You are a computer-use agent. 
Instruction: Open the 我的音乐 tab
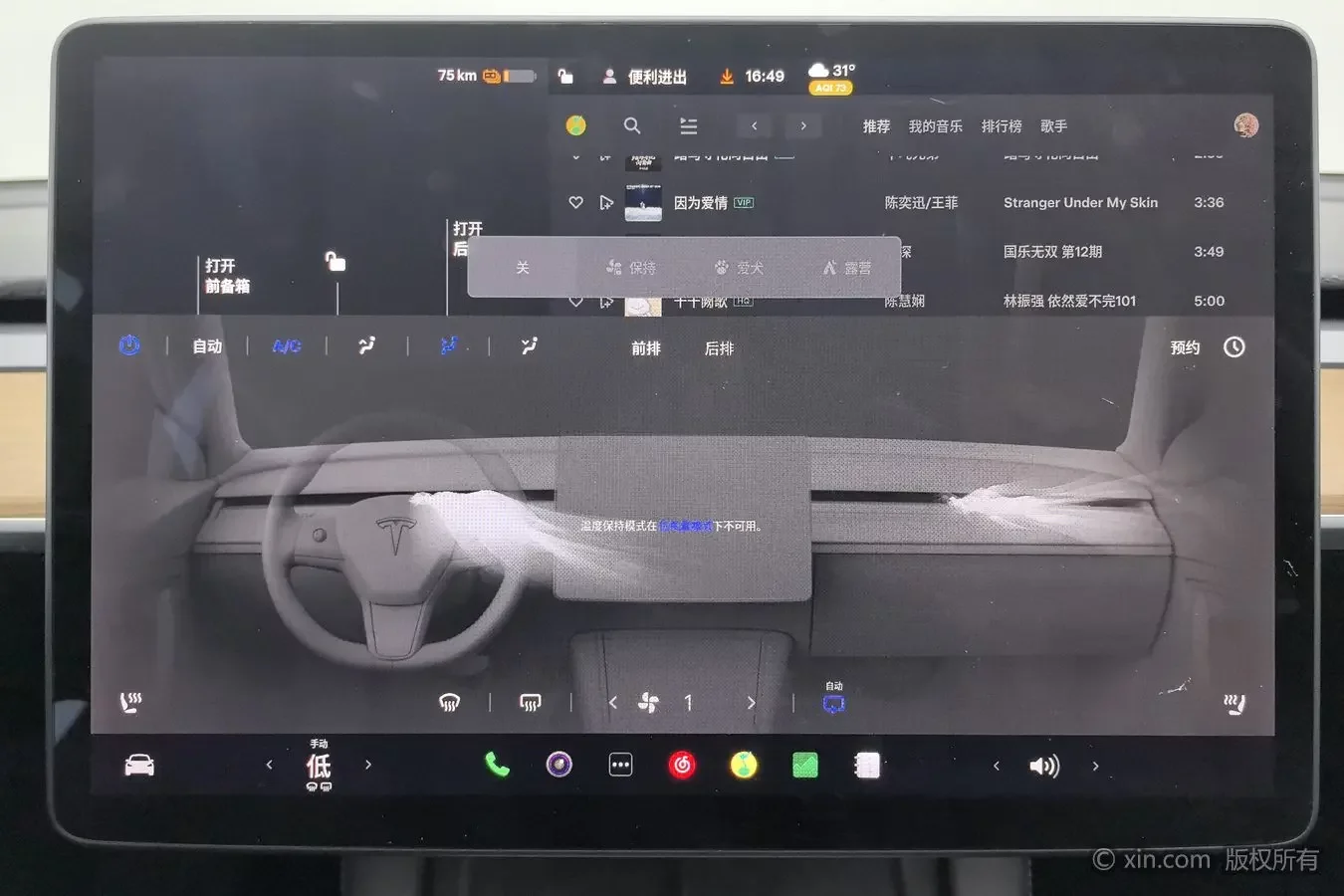[936, 126]
